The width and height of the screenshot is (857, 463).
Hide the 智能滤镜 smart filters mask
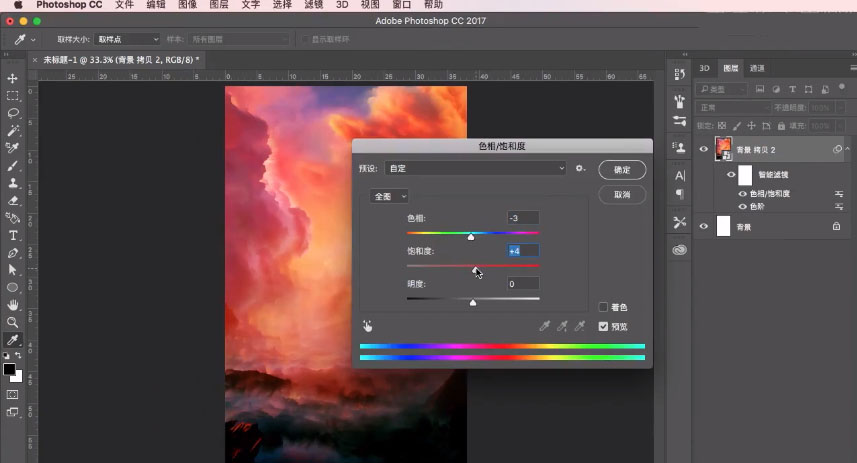coord(731,174)
